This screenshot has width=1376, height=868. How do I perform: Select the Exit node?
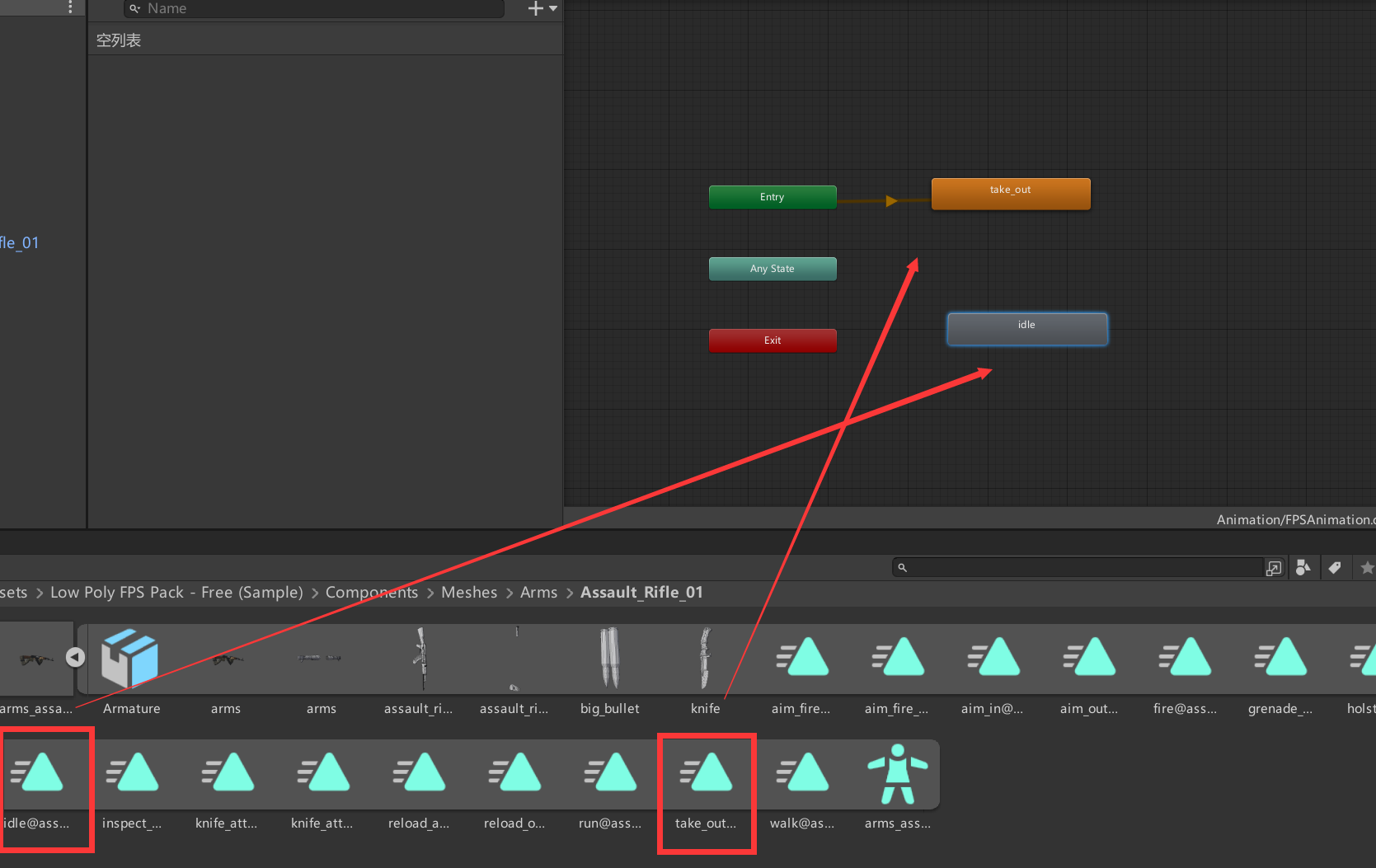[773, 340]
